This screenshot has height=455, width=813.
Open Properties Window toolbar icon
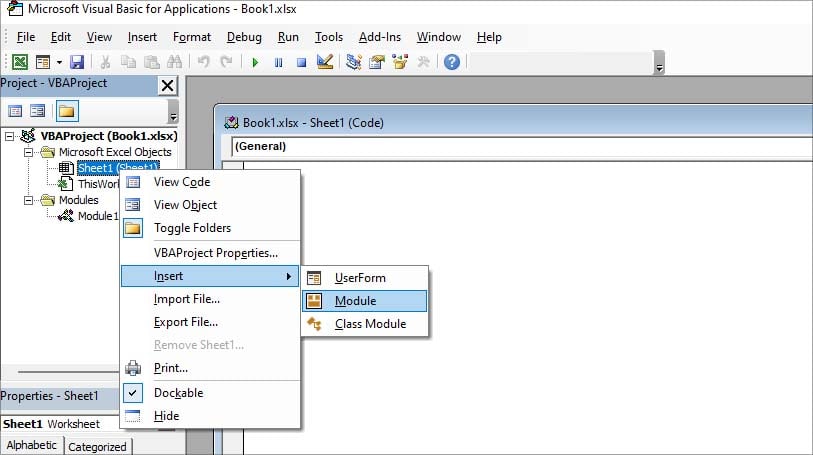click(377, 62)
